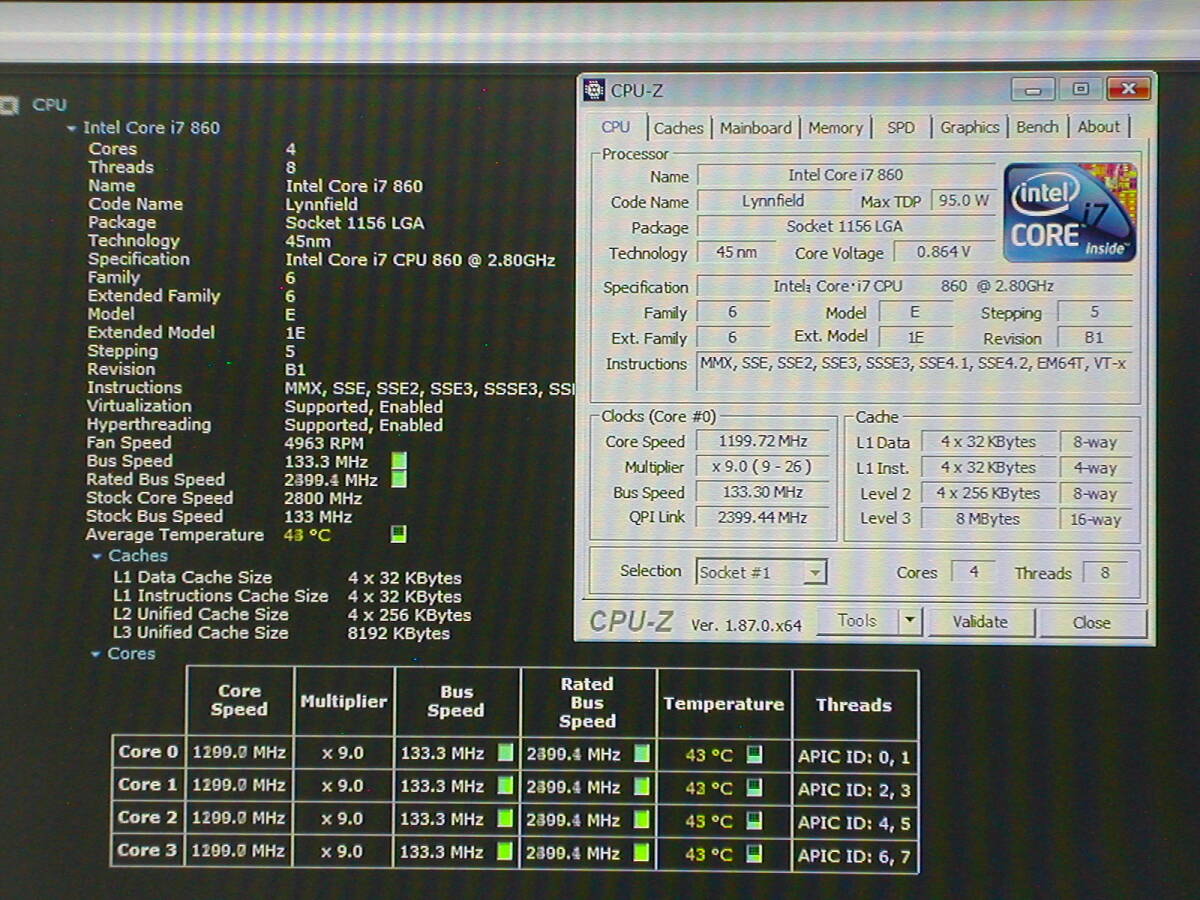
Task: Open the Memory tab
Action: [x=835, y=128]
